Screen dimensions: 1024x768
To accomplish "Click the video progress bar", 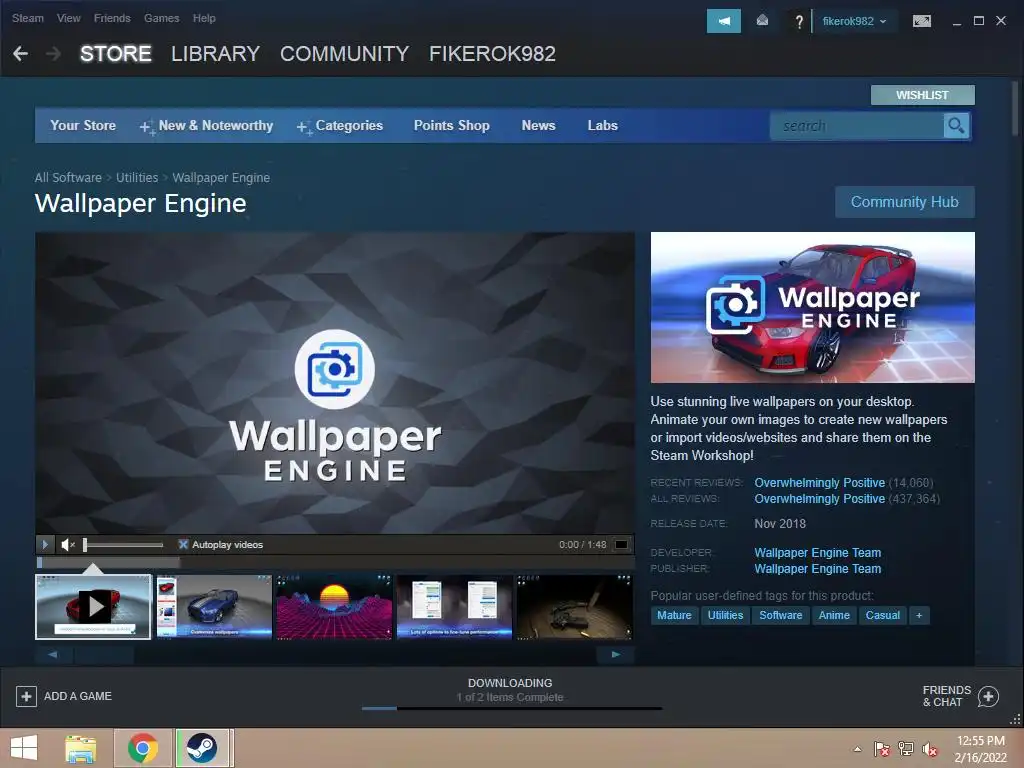I will 335,562.
